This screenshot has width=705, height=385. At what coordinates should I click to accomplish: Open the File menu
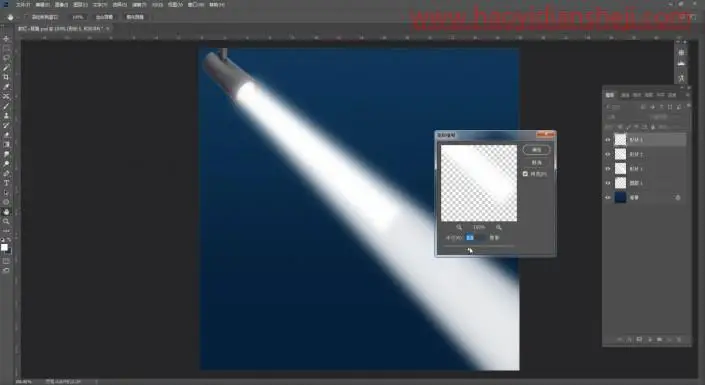[x=23, y=4]
